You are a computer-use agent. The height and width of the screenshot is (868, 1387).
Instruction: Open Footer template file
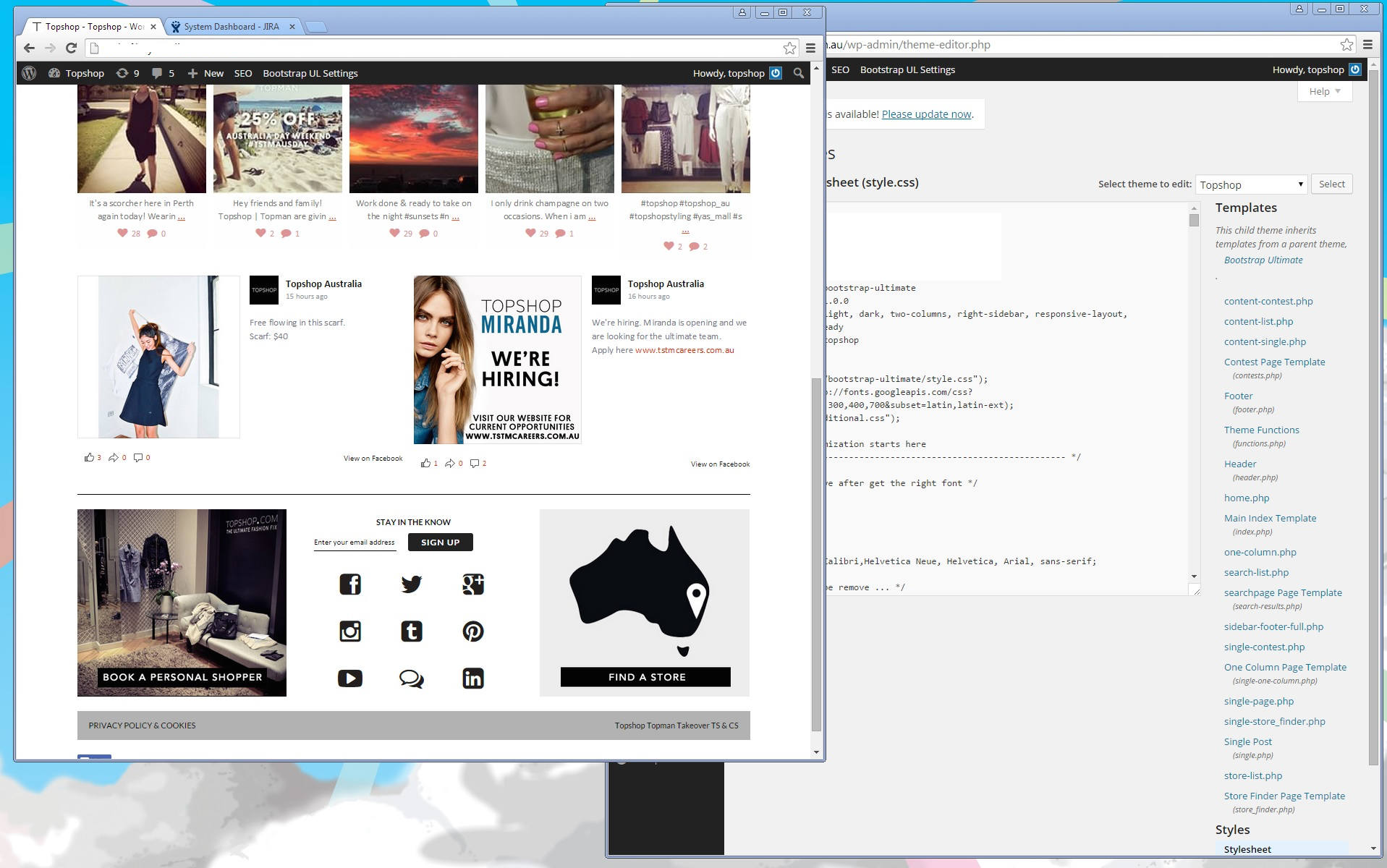coord(1239,396)
